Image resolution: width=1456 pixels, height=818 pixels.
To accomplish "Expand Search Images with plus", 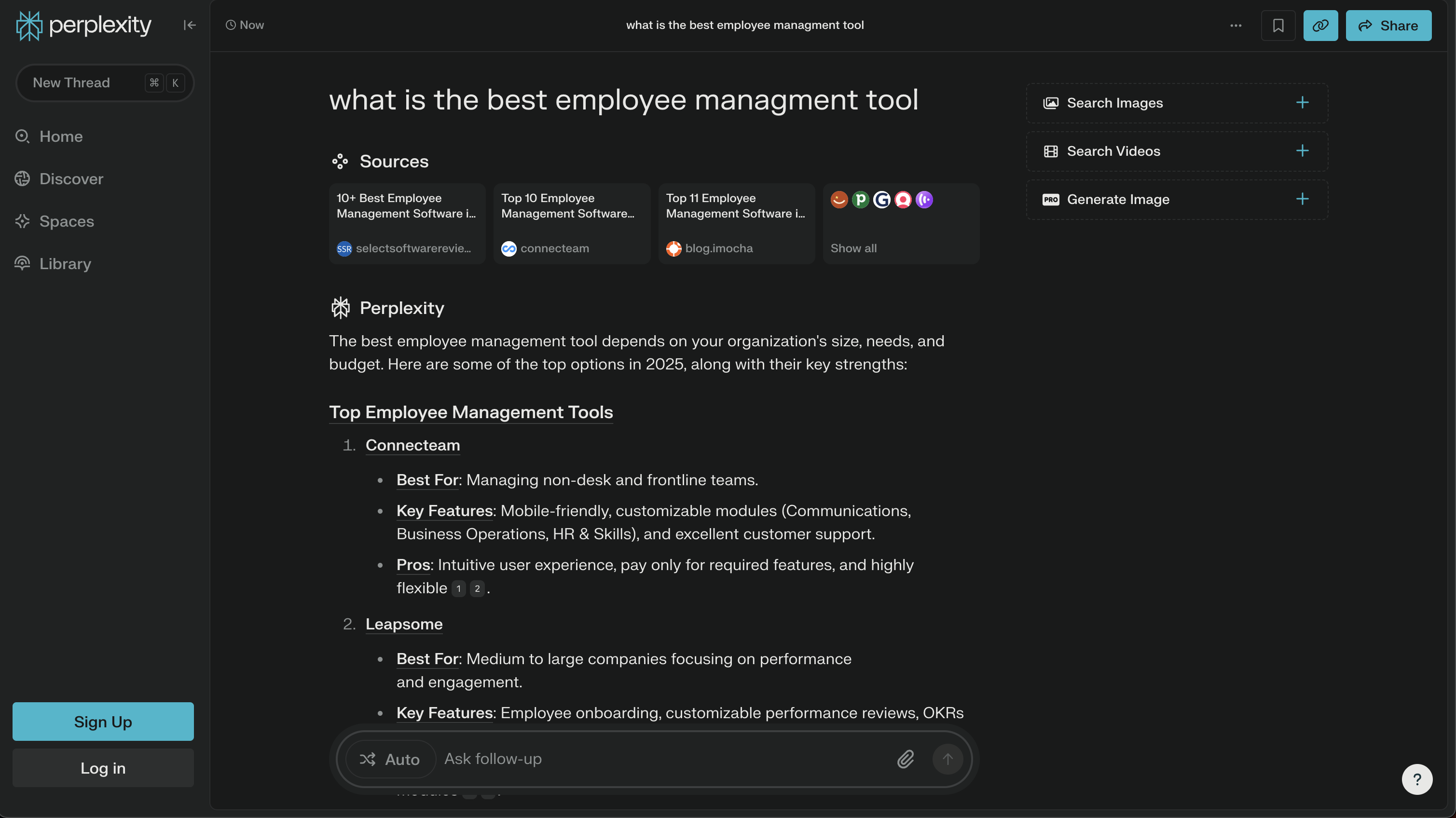I will tap(1302, 103).
